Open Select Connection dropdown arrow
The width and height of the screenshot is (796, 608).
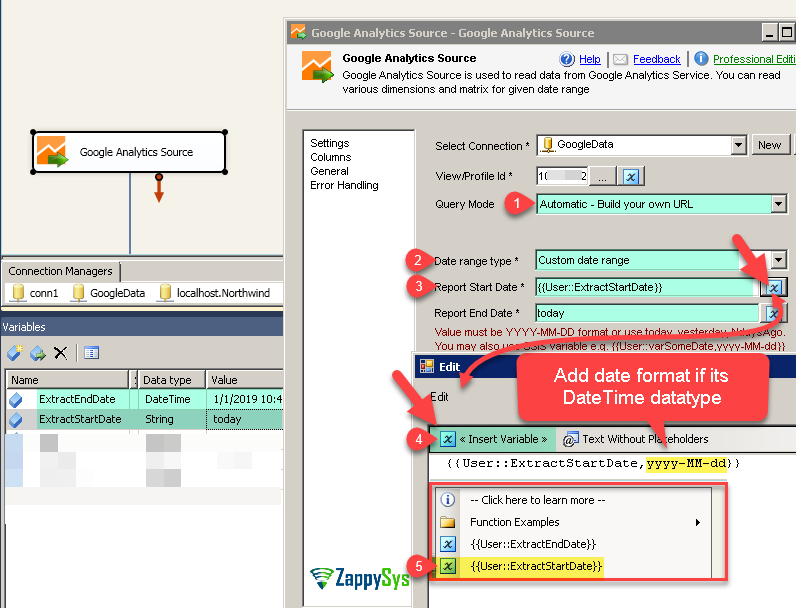click(739, 145)
